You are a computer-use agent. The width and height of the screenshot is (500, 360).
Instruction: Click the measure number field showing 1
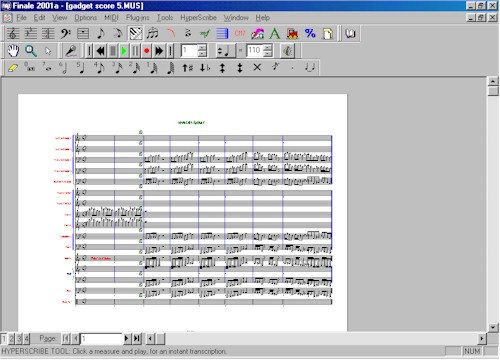[189, 51]
